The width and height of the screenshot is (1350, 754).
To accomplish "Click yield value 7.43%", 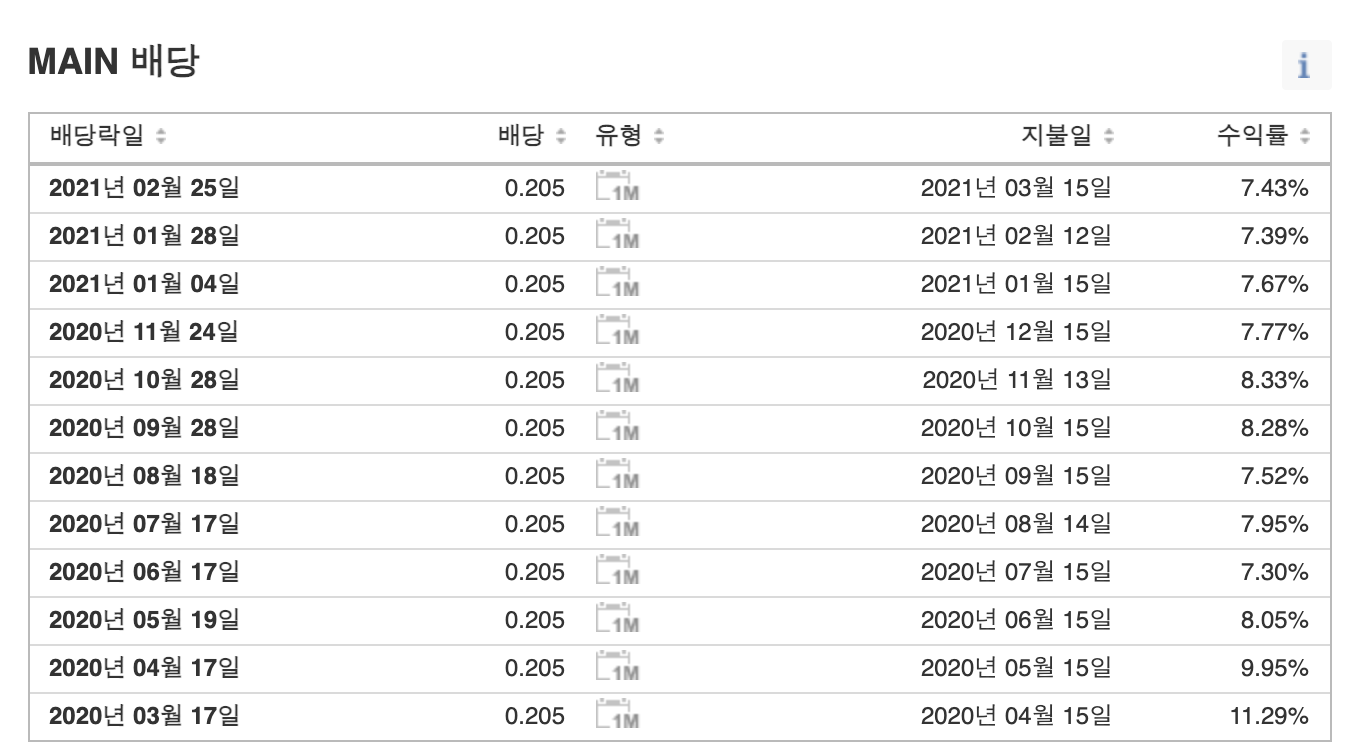I will click(x=1274, y=188).
